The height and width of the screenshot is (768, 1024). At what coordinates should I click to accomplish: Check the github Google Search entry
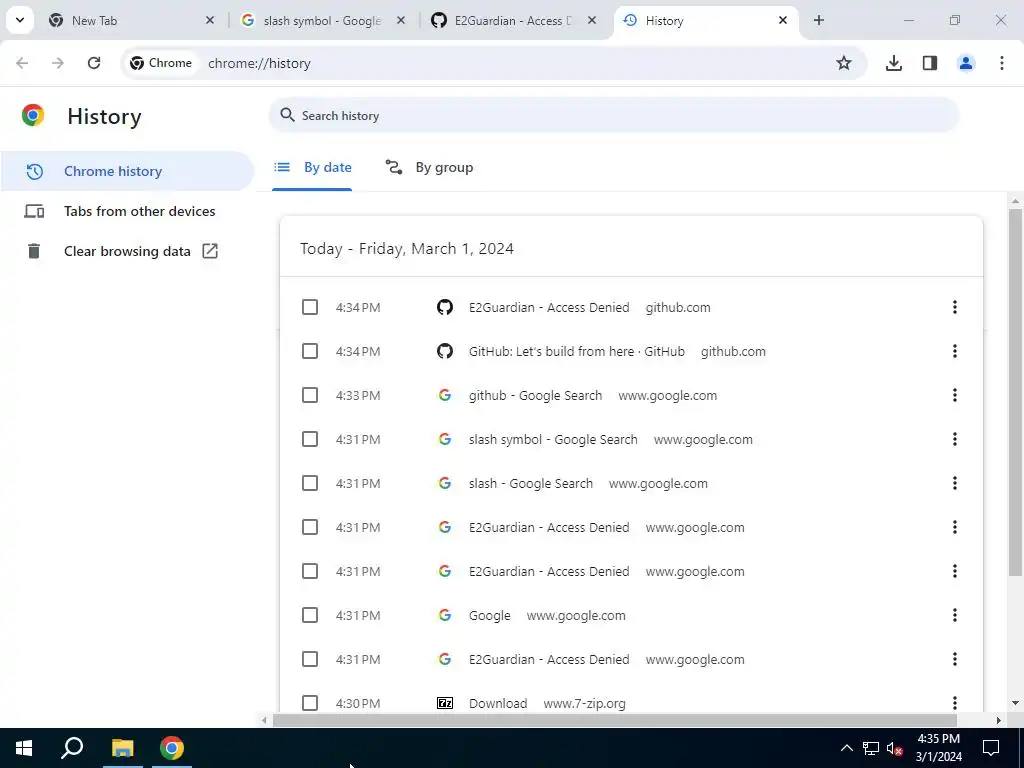[x=310, y=395]
